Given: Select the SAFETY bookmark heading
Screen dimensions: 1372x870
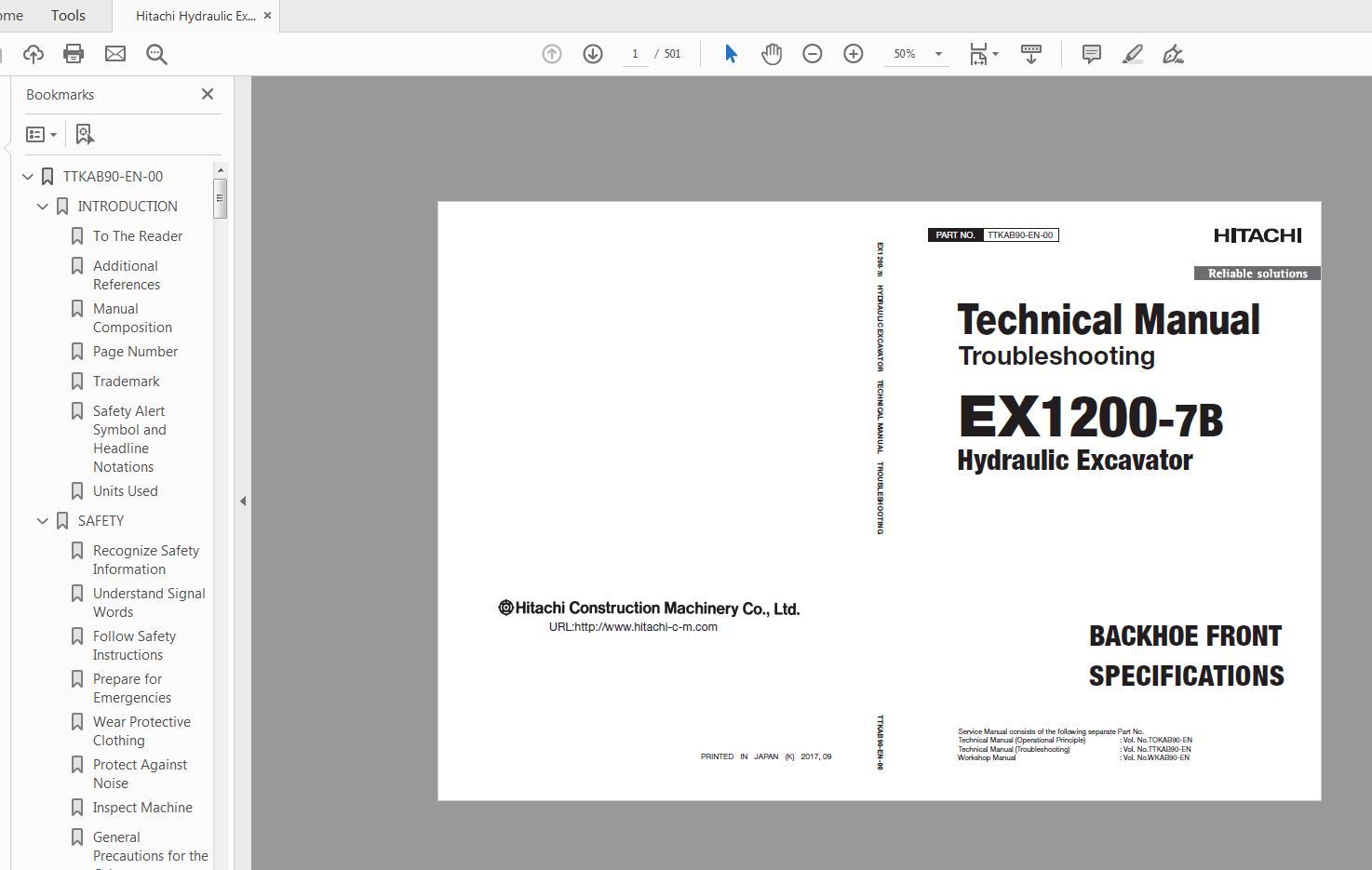Looking at the screenshot, I should pyautogui.click(x=101, y=520).
